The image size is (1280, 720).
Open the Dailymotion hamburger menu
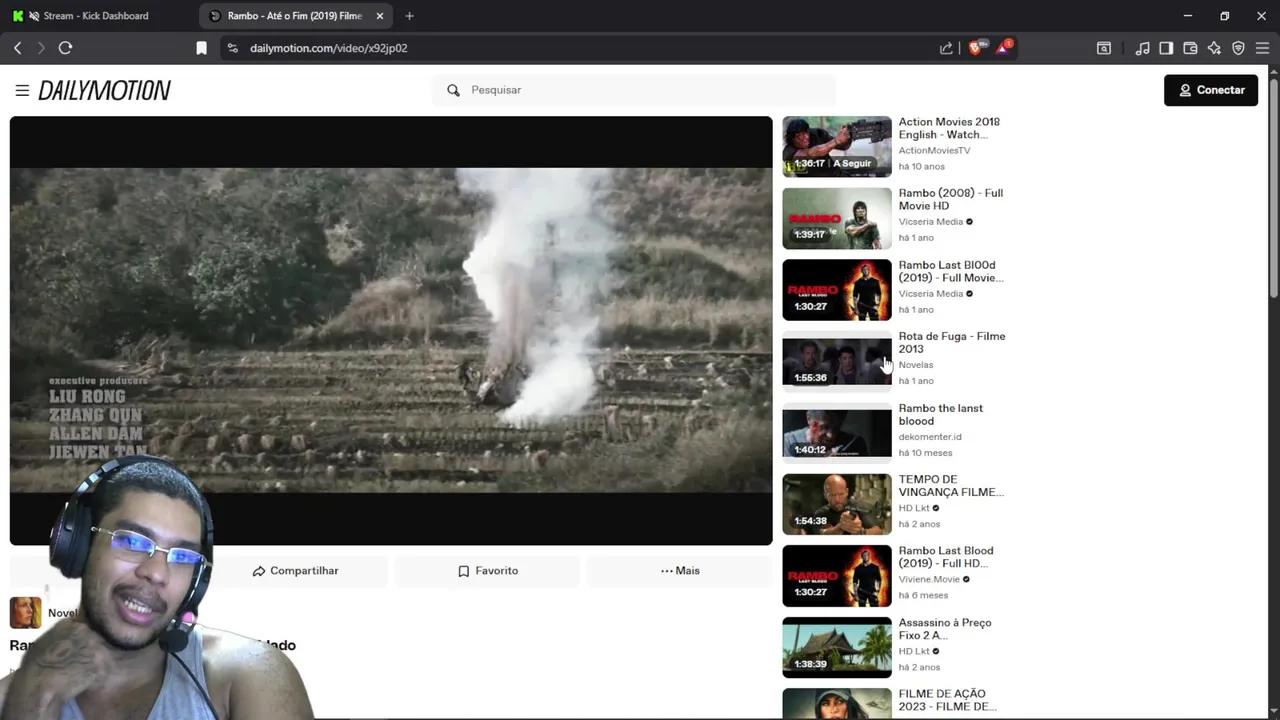[x=22, y=90]
